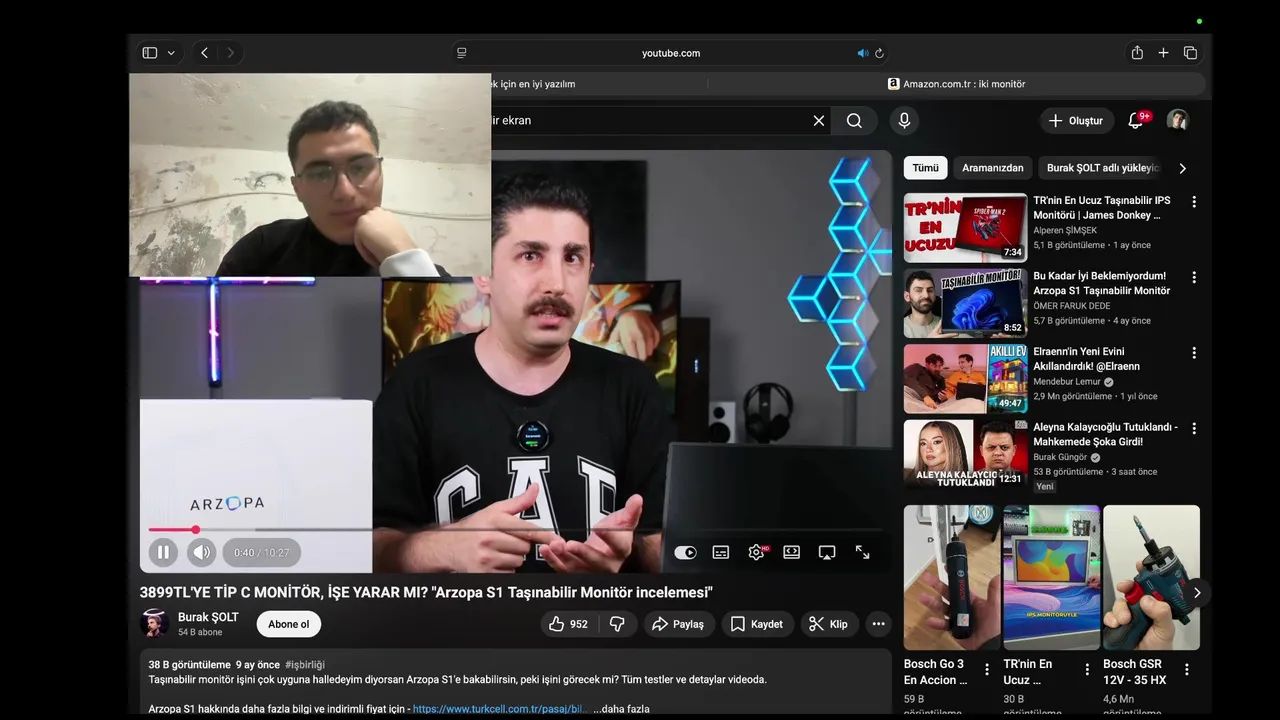Expand the sidebar dropdown chevron
This screenshot has width=1280, height=720.
coord(171,53)
